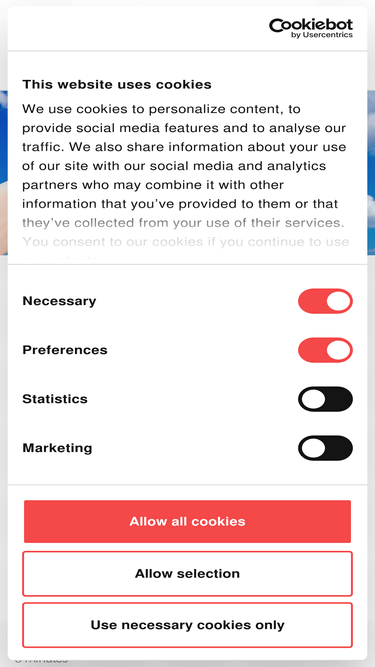The width and height of the screenshot is (375, 667).
Task: Click the white knob of the Marketing switch
Action: pos(313,448)
